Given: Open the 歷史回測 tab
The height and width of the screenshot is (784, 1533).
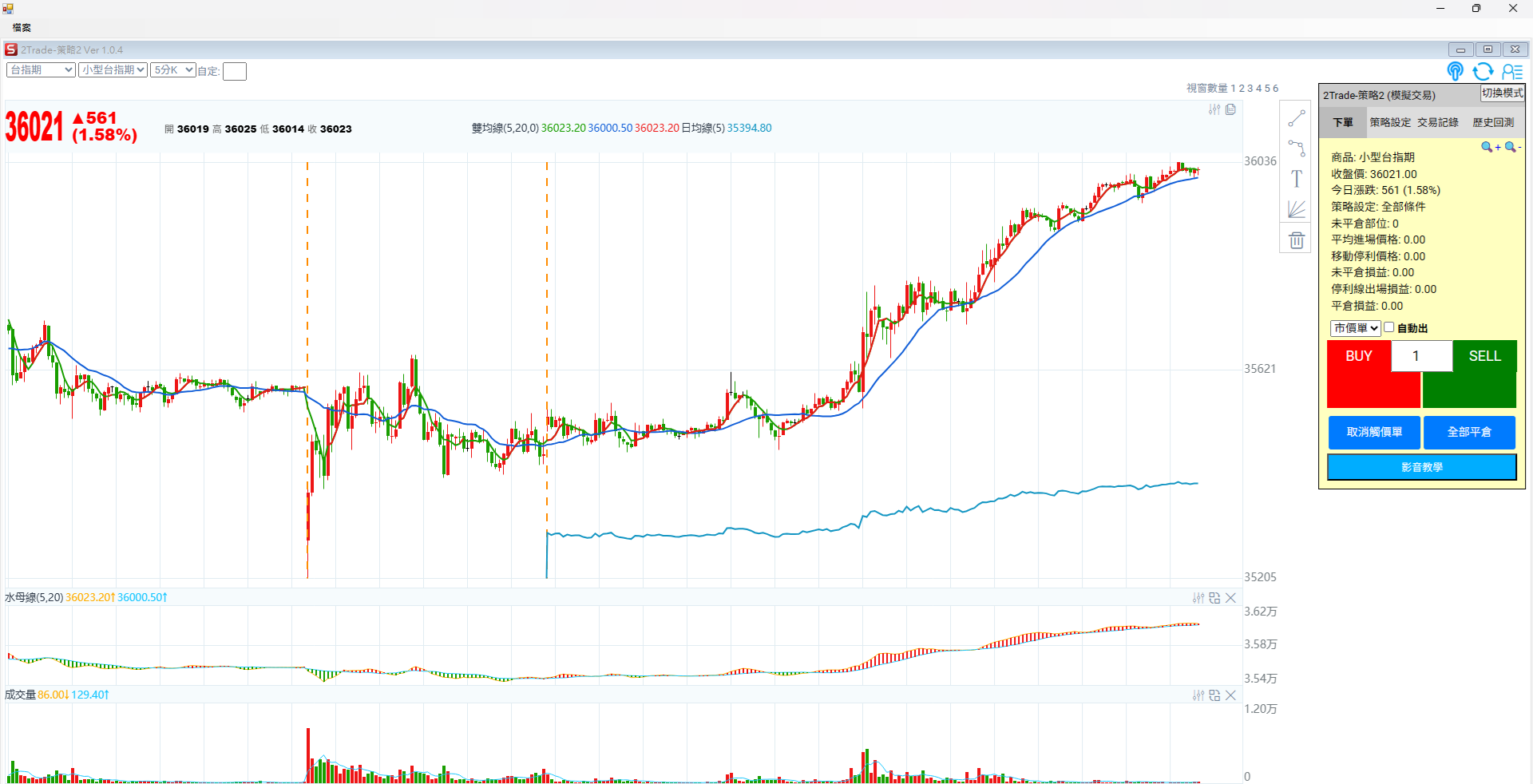Looking at the screenshot, I should [1492, 122].
